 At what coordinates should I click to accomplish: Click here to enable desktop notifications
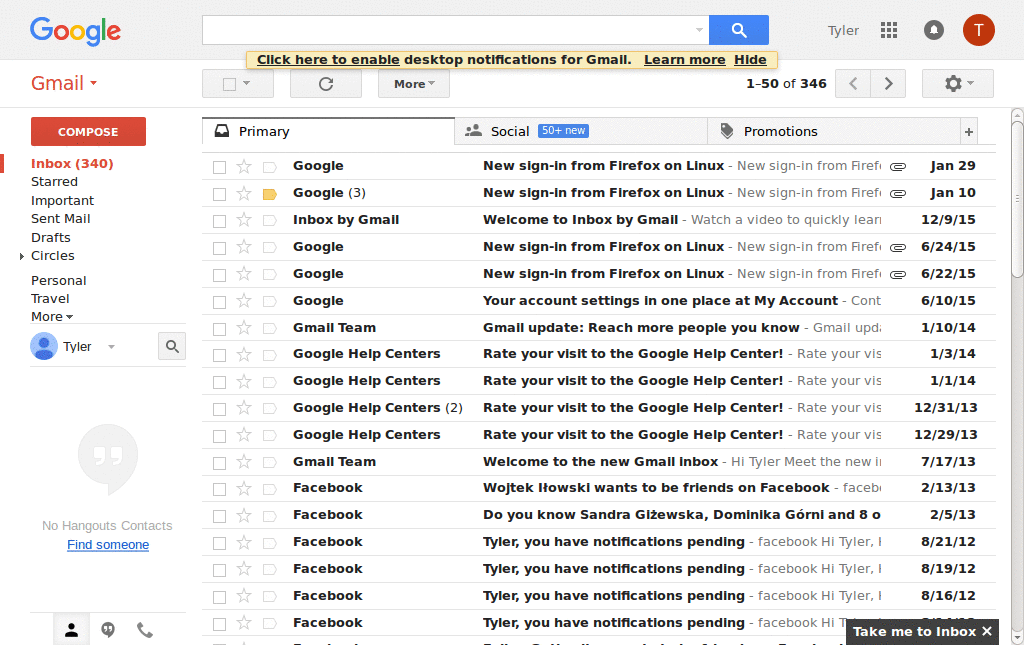328,59
